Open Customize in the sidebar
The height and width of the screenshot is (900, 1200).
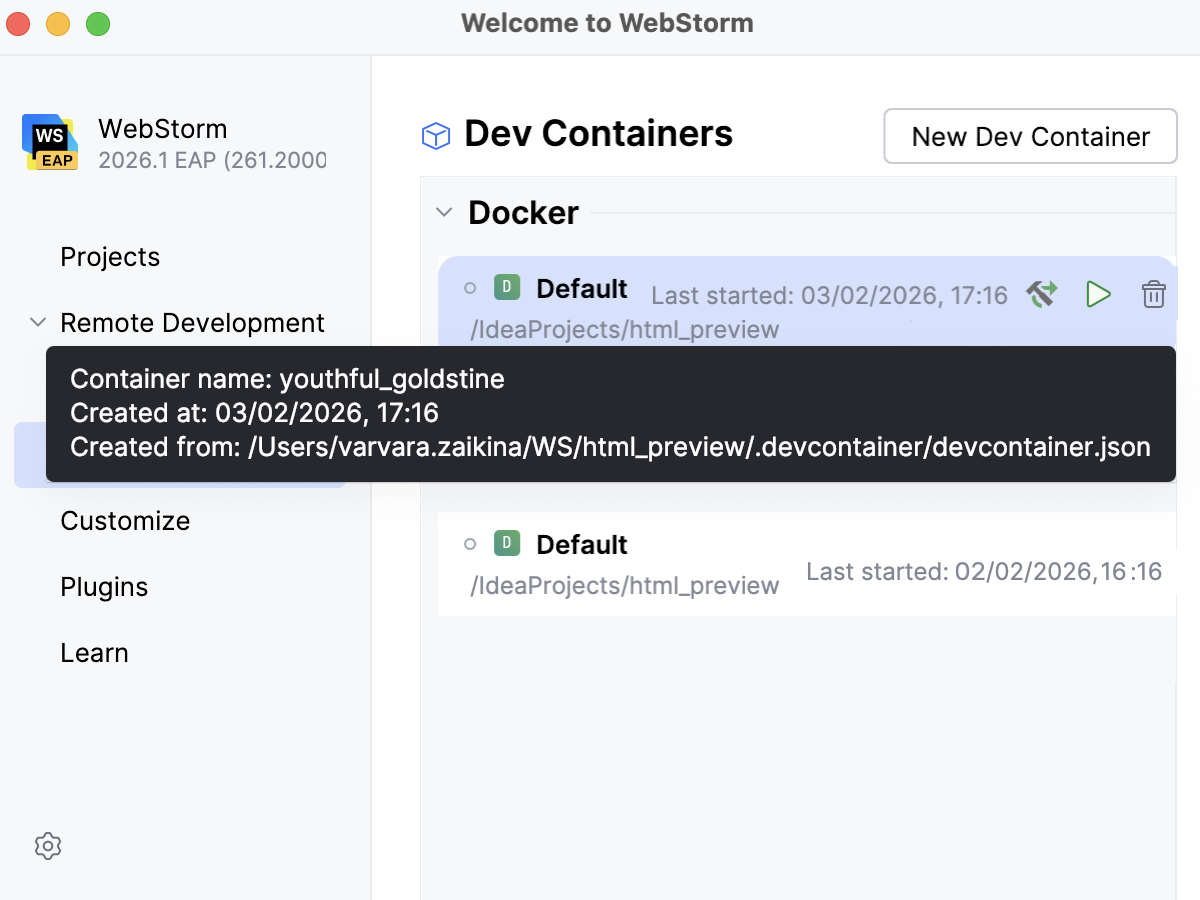pos(125,521)
